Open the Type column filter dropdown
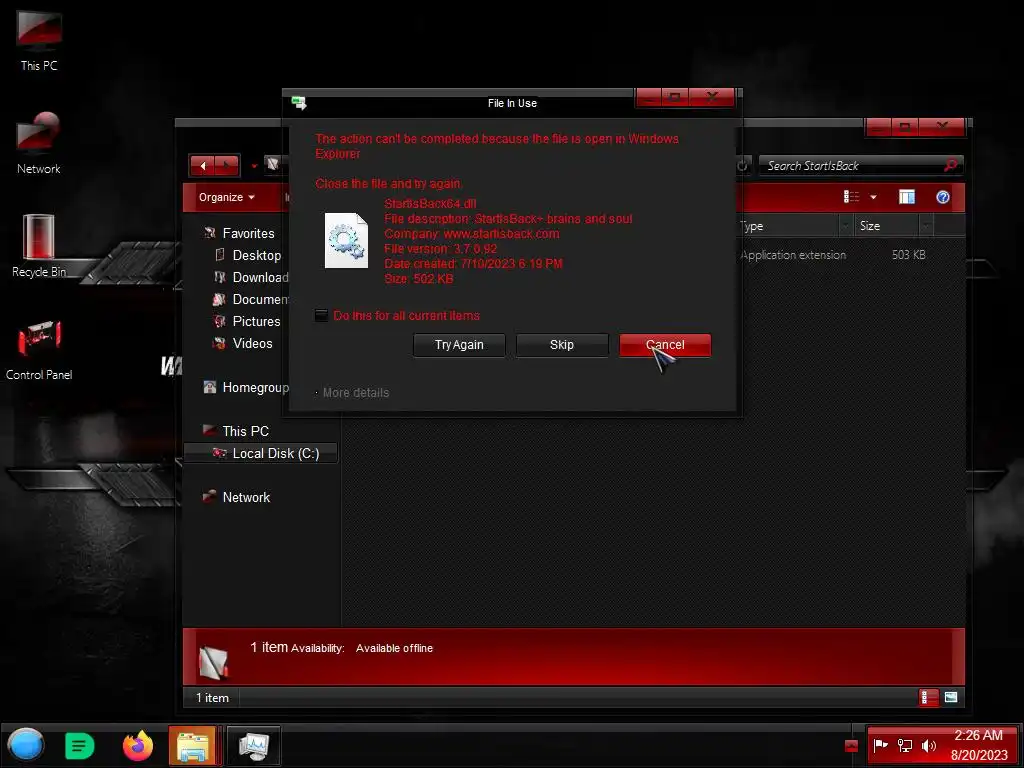This screenshot has height=768, width=1024. pos(846,226)
